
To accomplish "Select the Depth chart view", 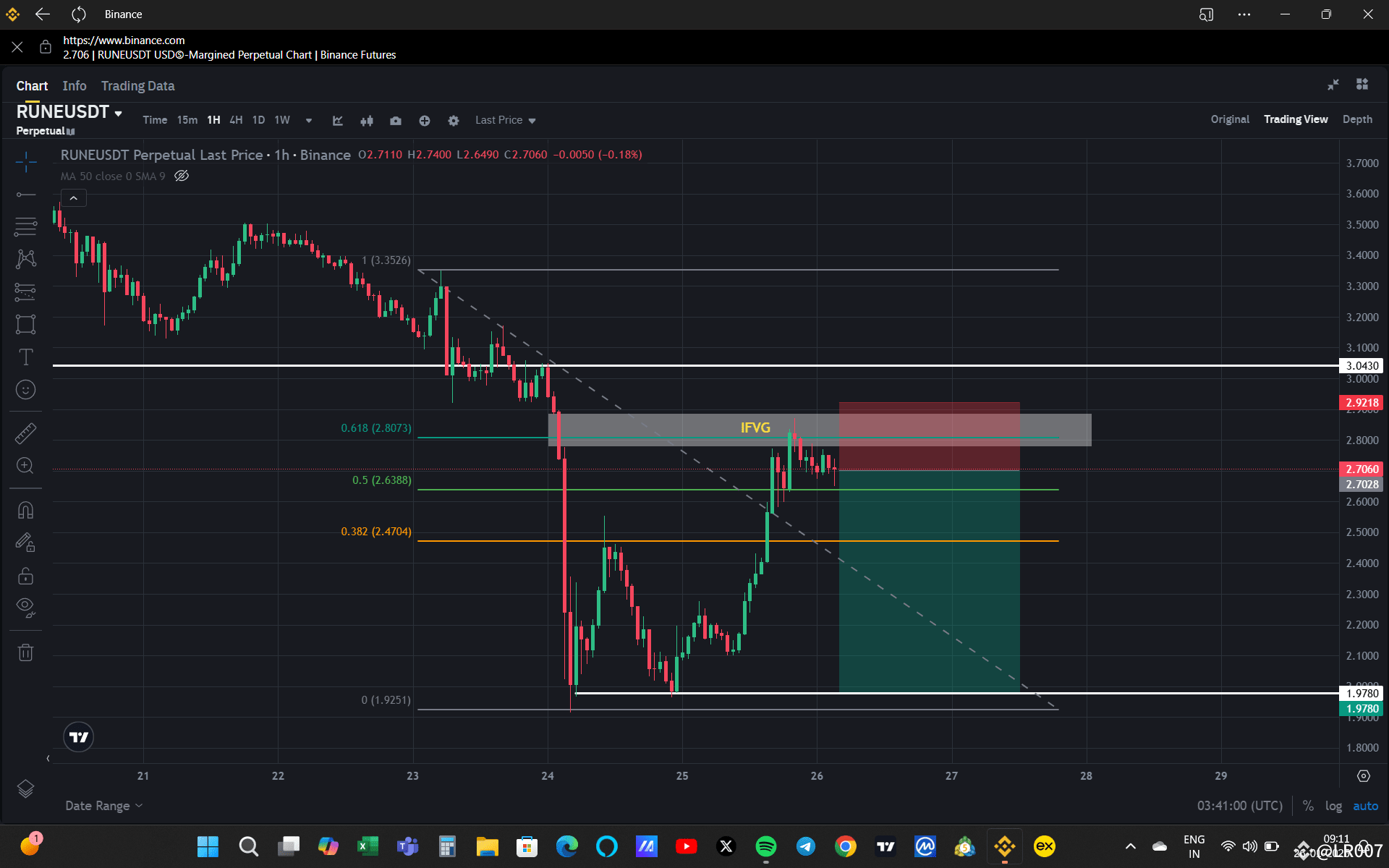I will point(1357,119).
